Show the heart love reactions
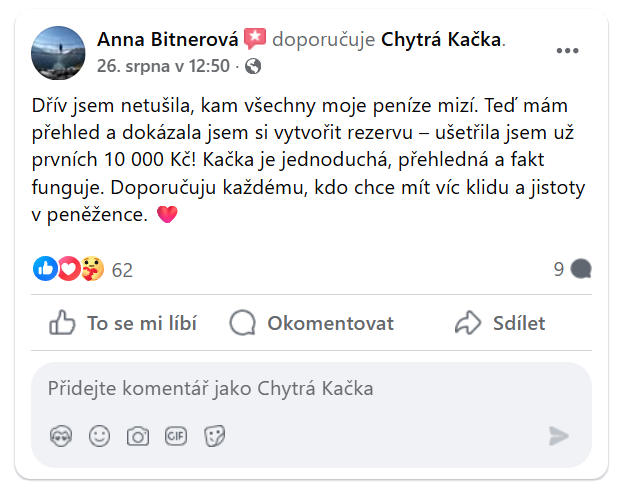The image size is (623, 491). click(69, 269)
